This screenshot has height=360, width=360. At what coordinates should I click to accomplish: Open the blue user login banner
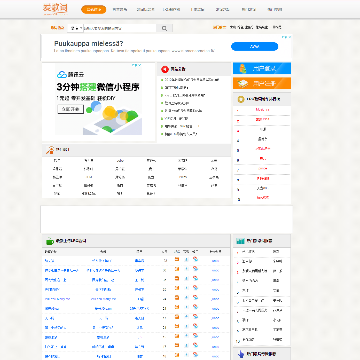[x=262, y=68]
